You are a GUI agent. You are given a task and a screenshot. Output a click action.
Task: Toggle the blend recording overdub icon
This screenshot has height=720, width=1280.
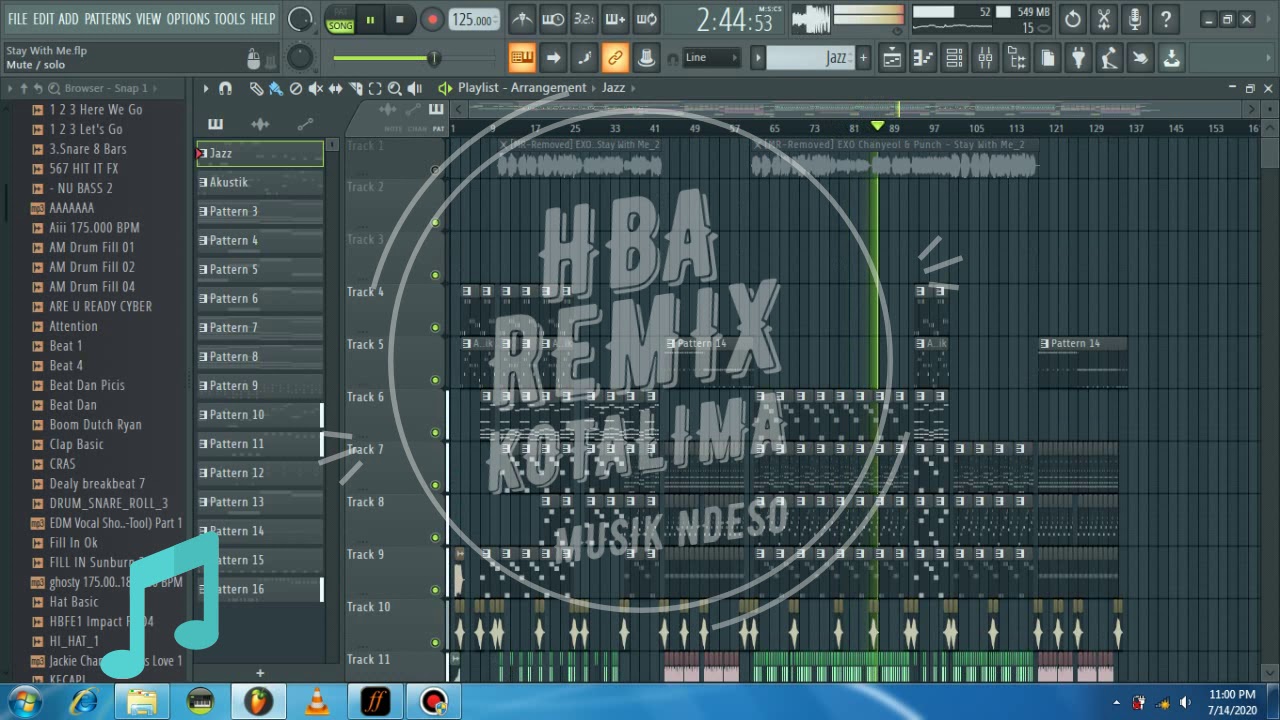(615, 19)
